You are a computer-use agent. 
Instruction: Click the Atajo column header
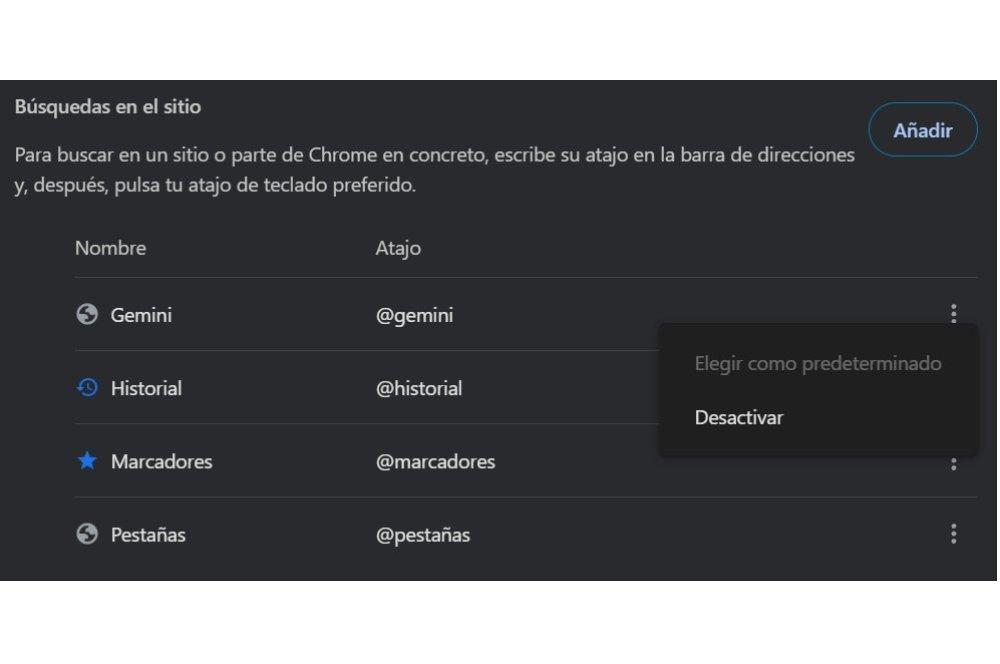click(400, 248)
